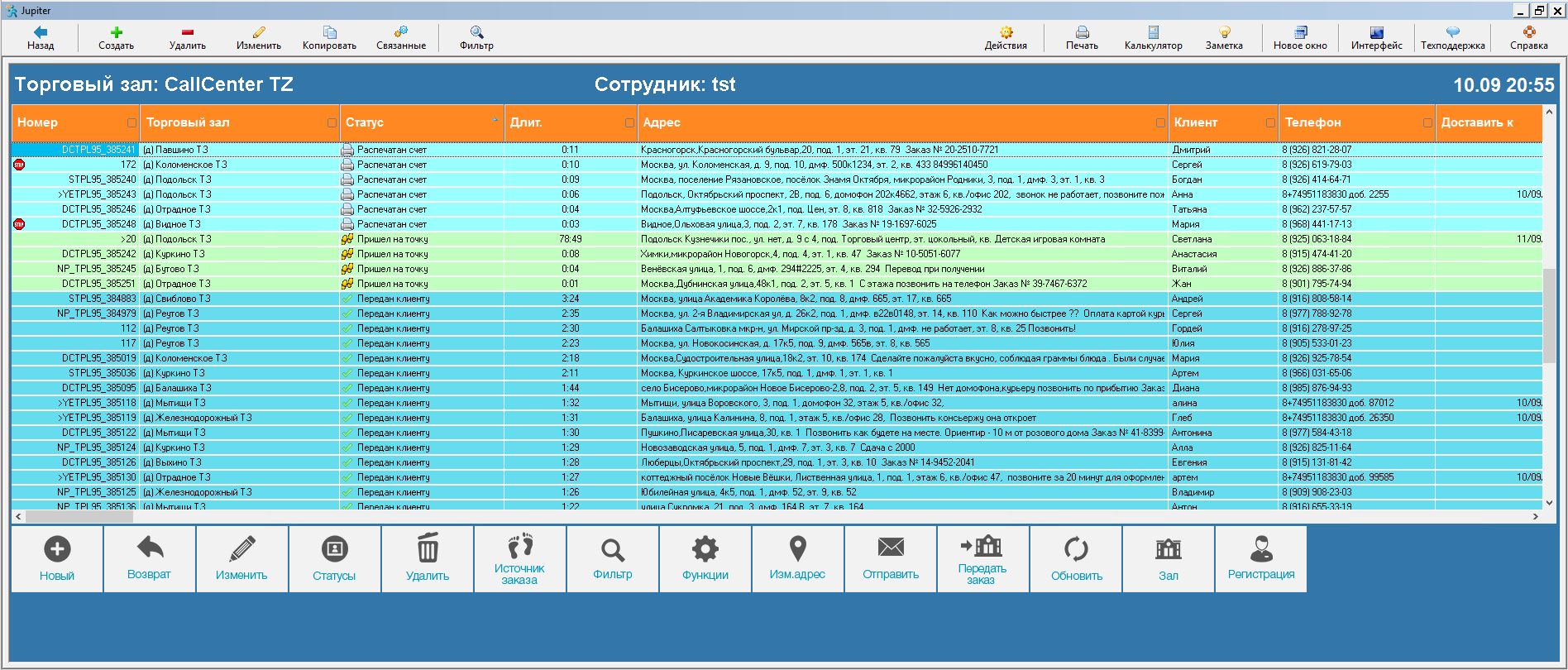Click horizontal scrollbar right arrow

coord(1536,516)
